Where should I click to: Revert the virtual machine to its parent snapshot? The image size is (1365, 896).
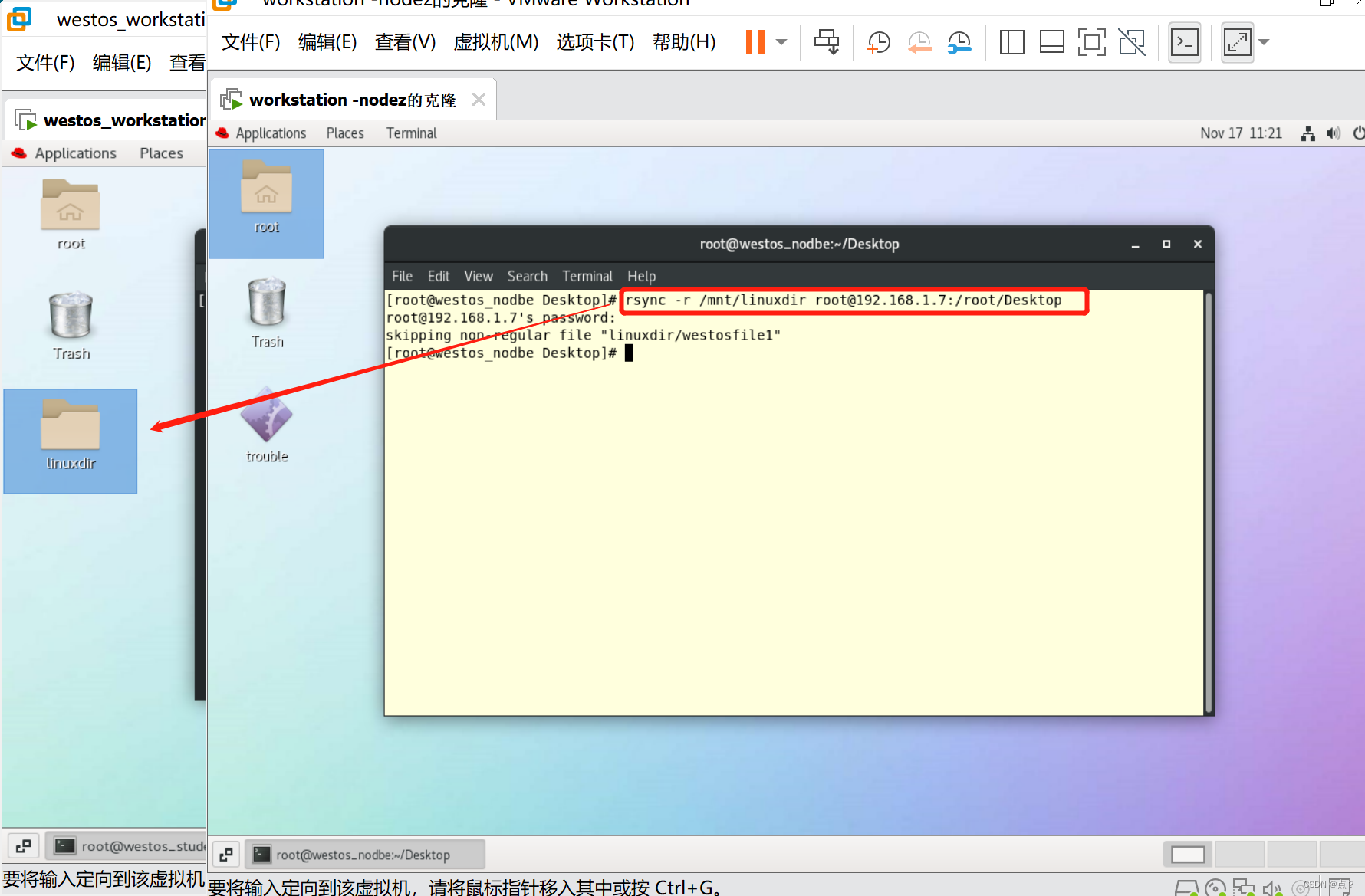(919, 42)
